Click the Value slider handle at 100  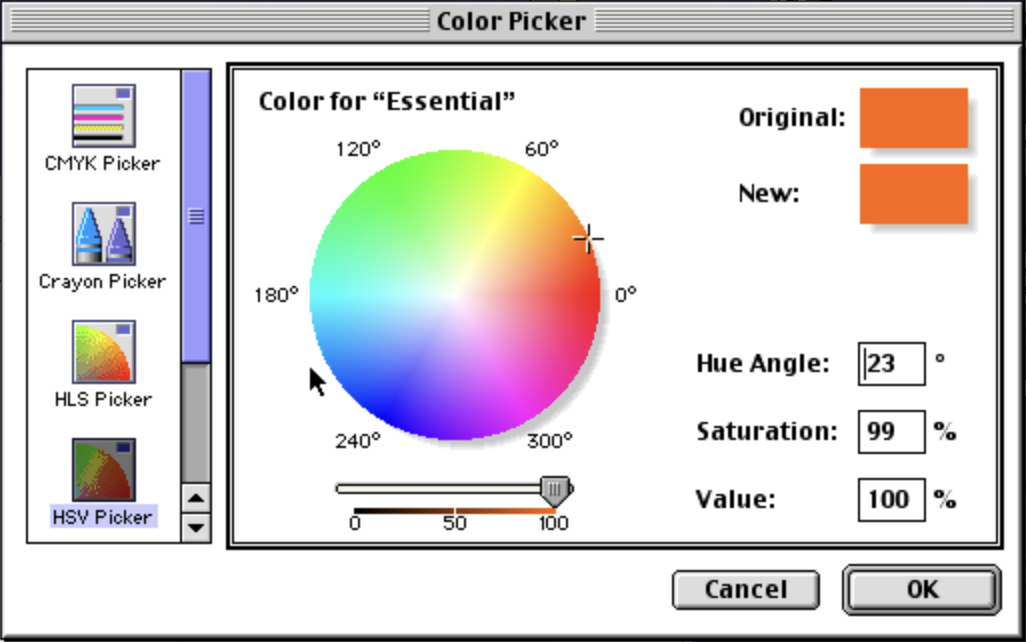click(557, 487)
